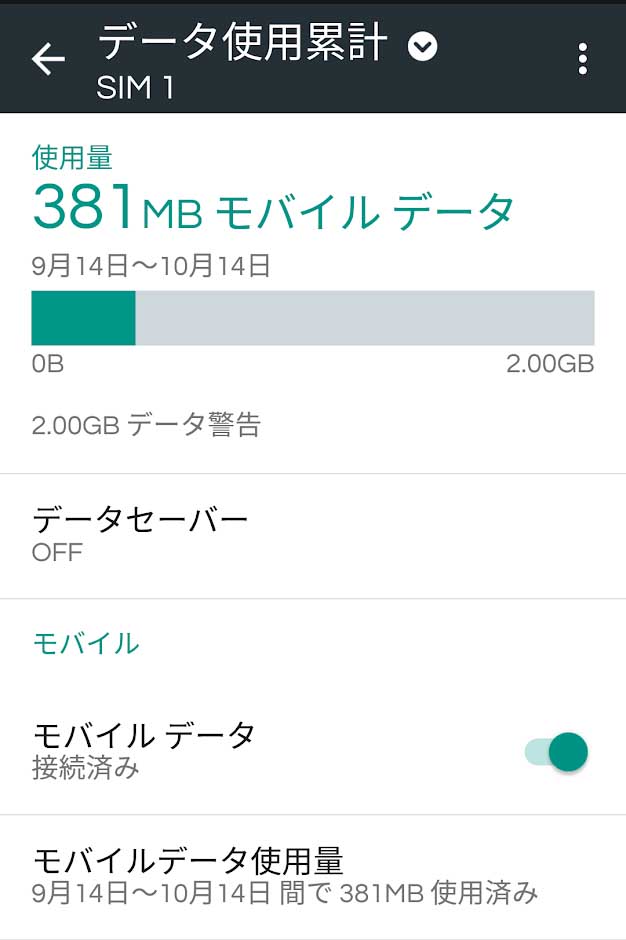This screenshot has height=940, width=626.
Task: Tap the 0B label under the usage bar
Action: (x=47, y=364)
